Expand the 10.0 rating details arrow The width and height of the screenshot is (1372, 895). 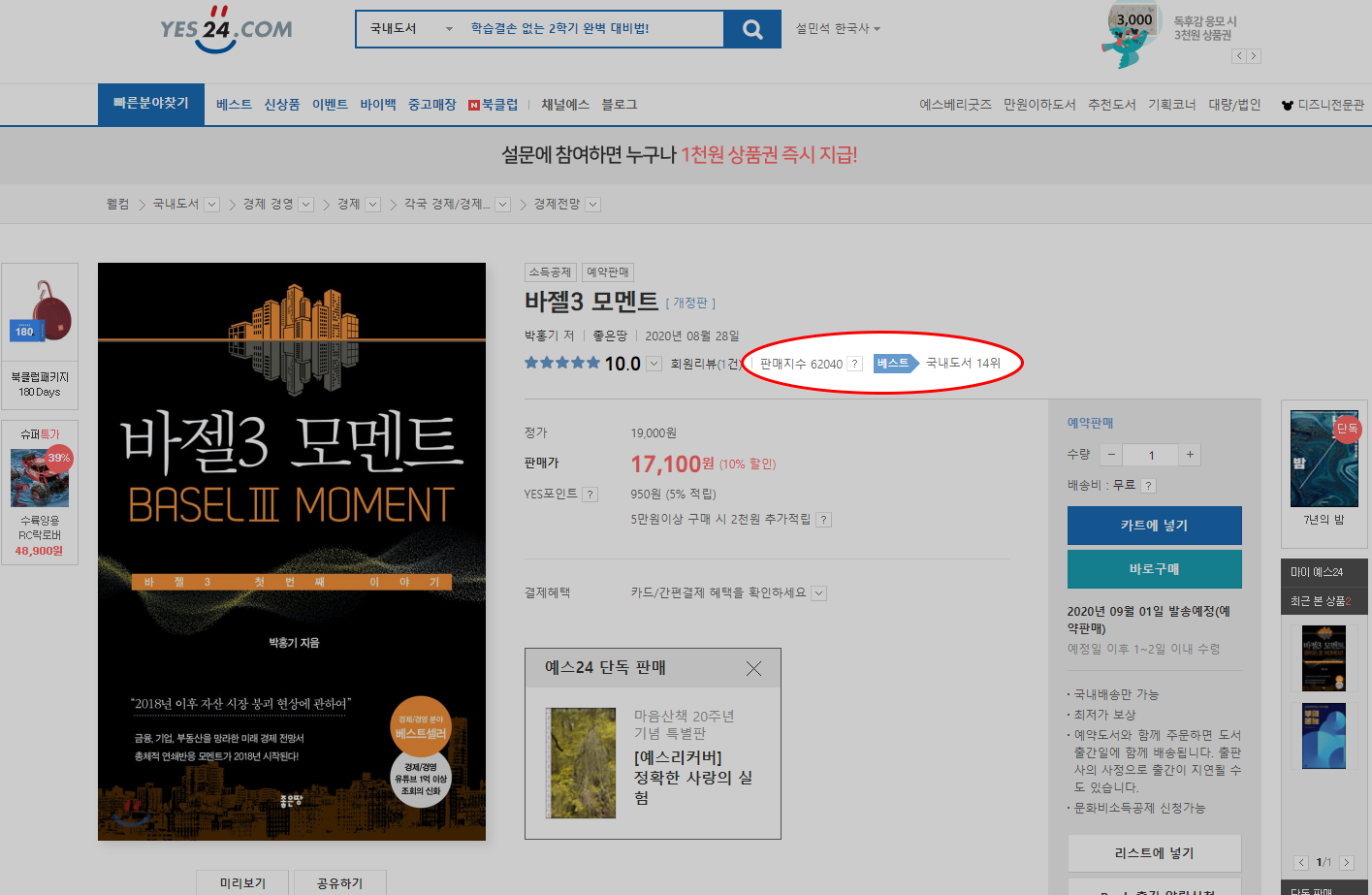654,364
